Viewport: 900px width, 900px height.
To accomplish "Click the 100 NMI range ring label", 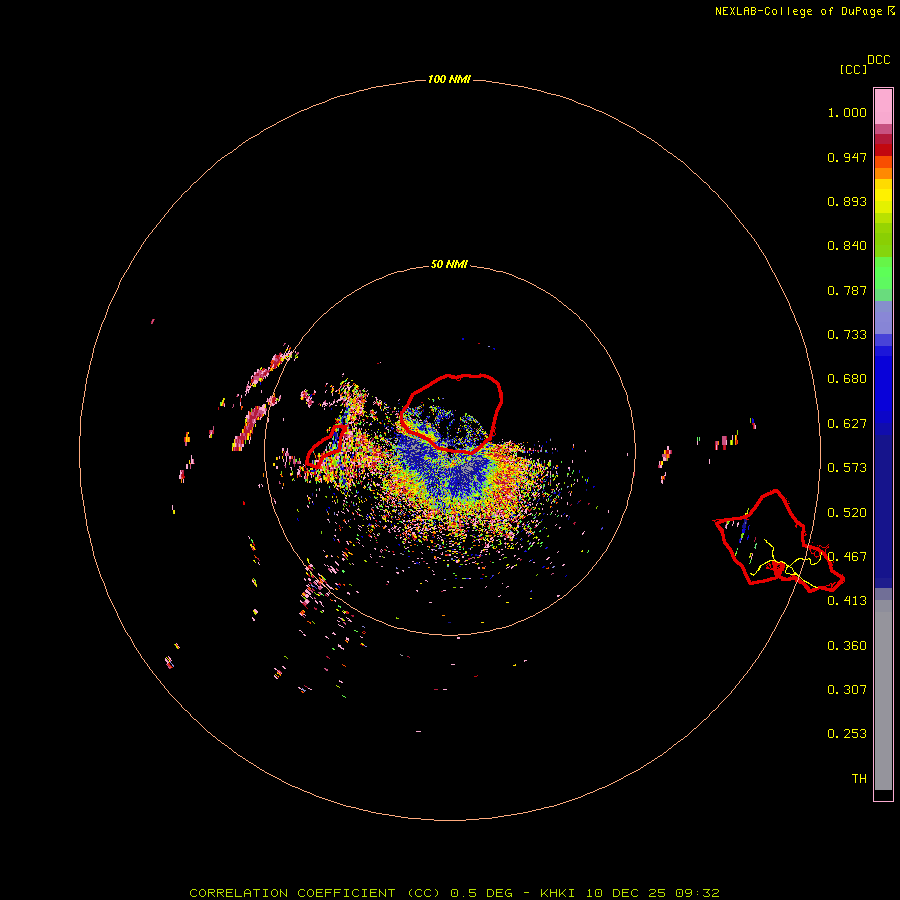I will 449,79.
